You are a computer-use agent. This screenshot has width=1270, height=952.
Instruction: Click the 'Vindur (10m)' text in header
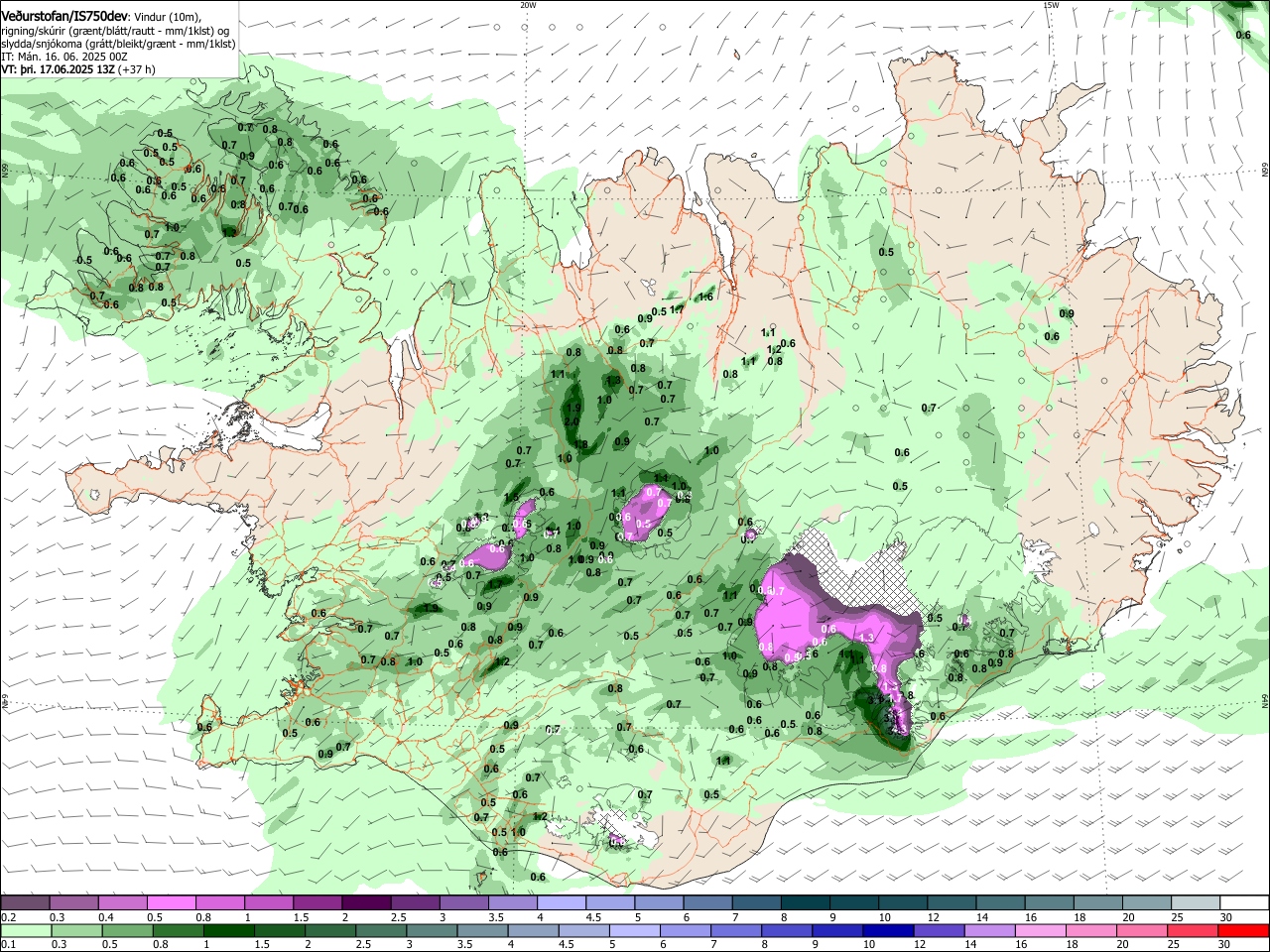click(166, 17)
